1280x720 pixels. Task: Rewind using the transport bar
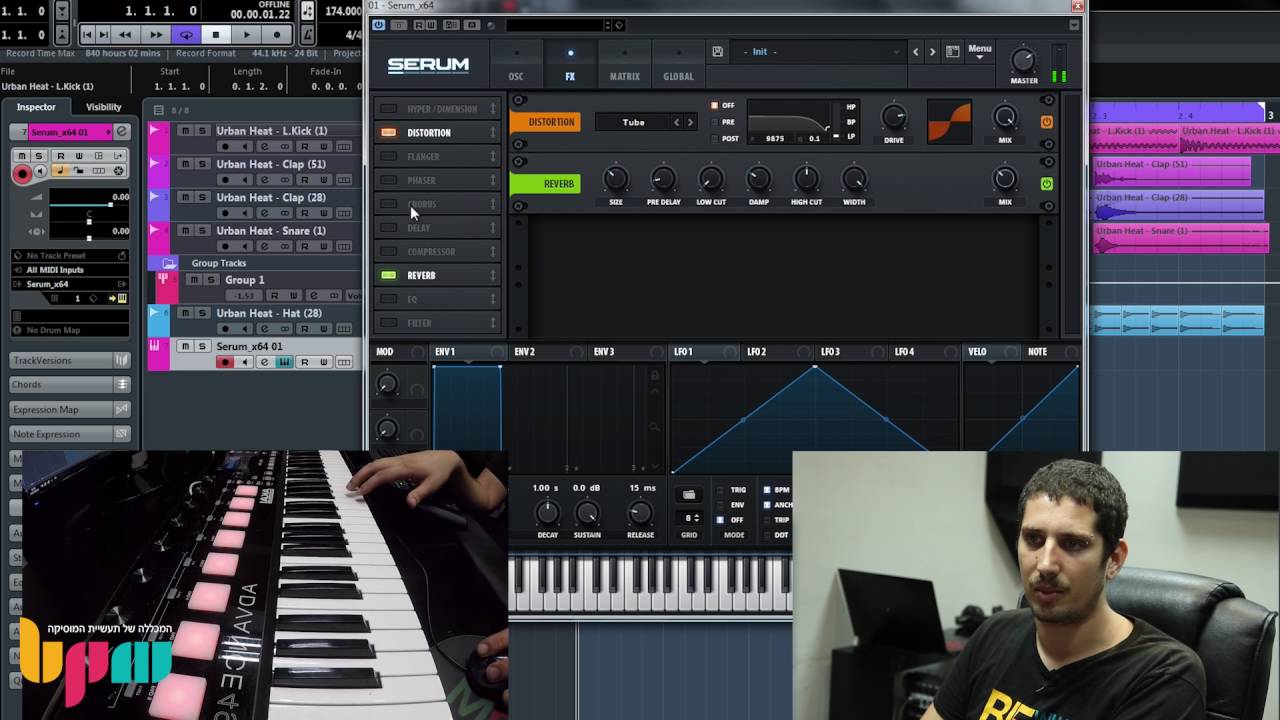click(x=125, y=35)
